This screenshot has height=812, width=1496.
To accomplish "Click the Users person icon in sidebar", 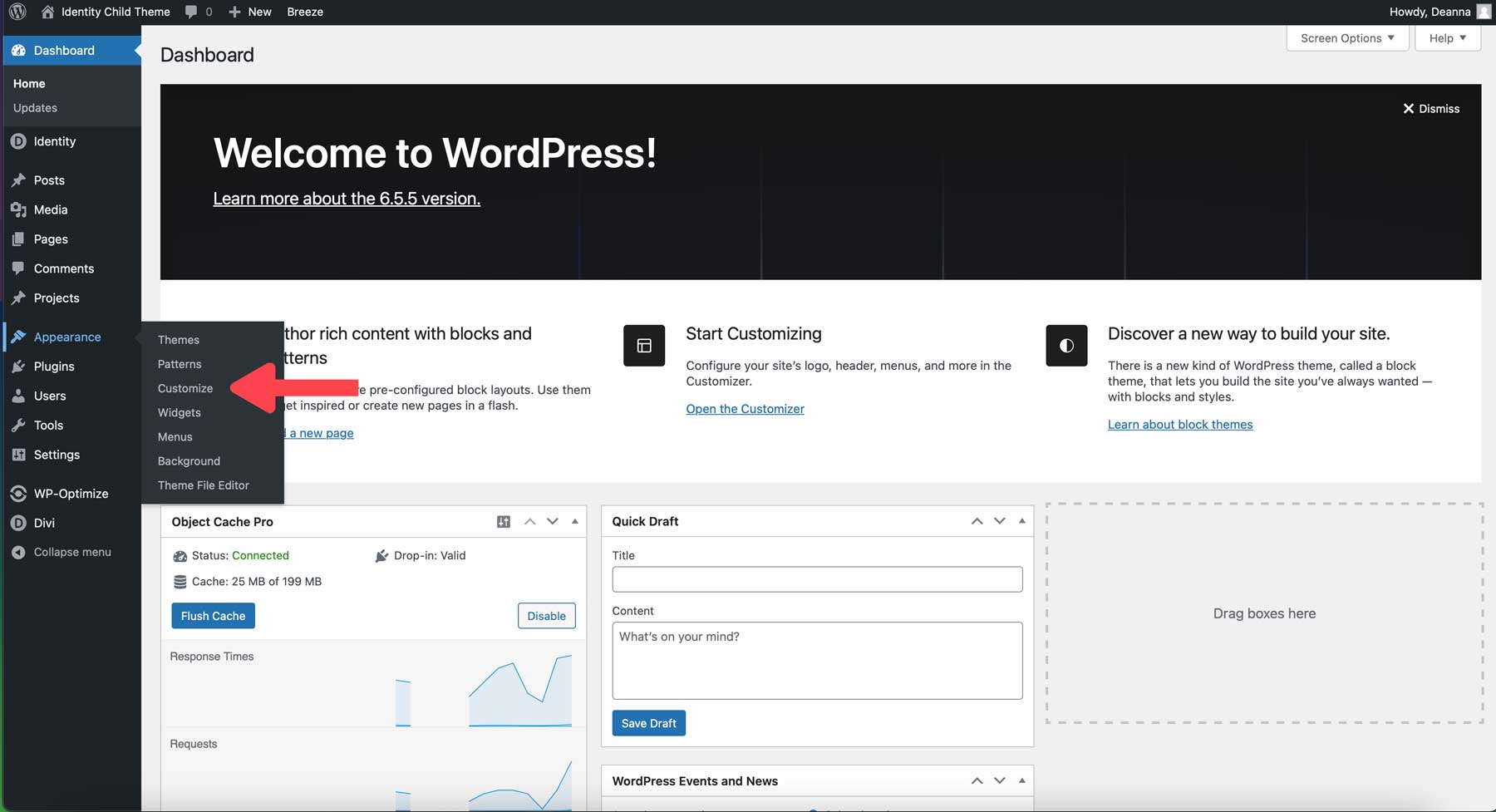I will pyautogui.click(x=18, y=396).
